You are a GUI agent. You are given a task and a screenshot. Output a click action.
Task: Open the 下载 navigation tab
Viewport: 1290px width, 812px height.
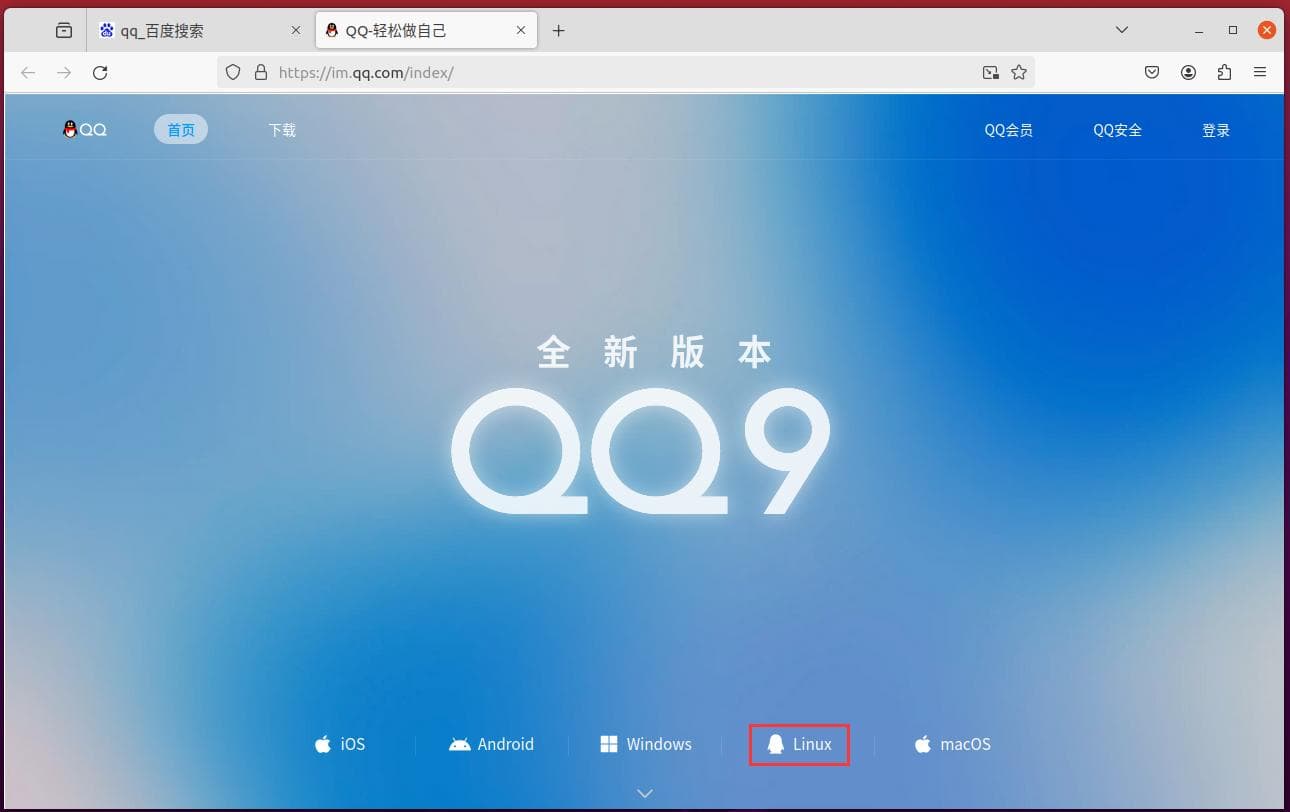(x=282, y=130)
